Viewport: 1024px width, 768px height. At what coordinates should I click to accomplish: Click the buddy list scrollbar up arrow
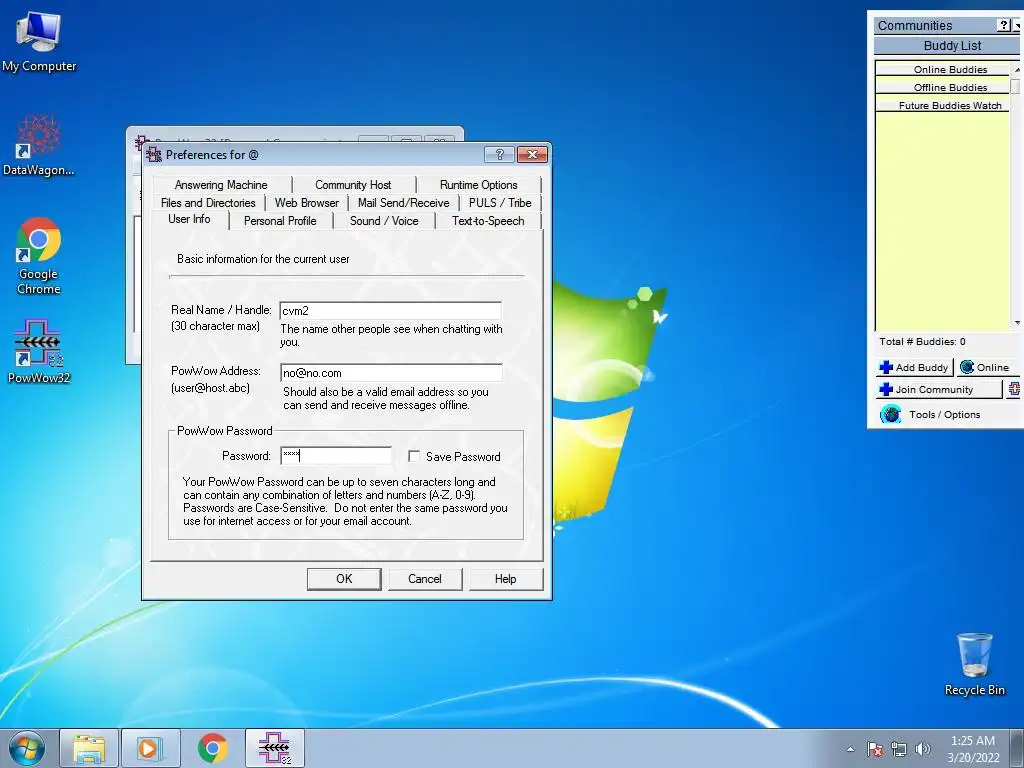[x=1017, y=69]
